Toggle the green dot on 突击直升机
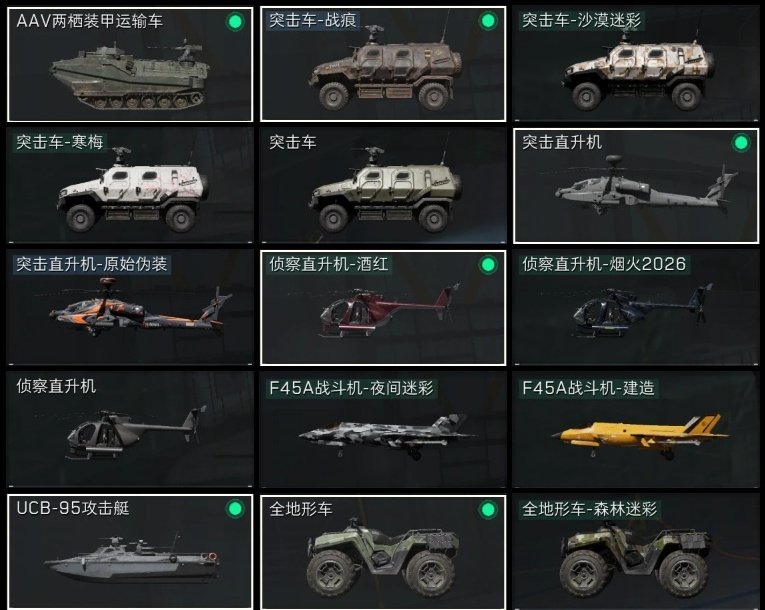This screenshot has width=765, height=610. pyautogui.click(x=741, y=142)
